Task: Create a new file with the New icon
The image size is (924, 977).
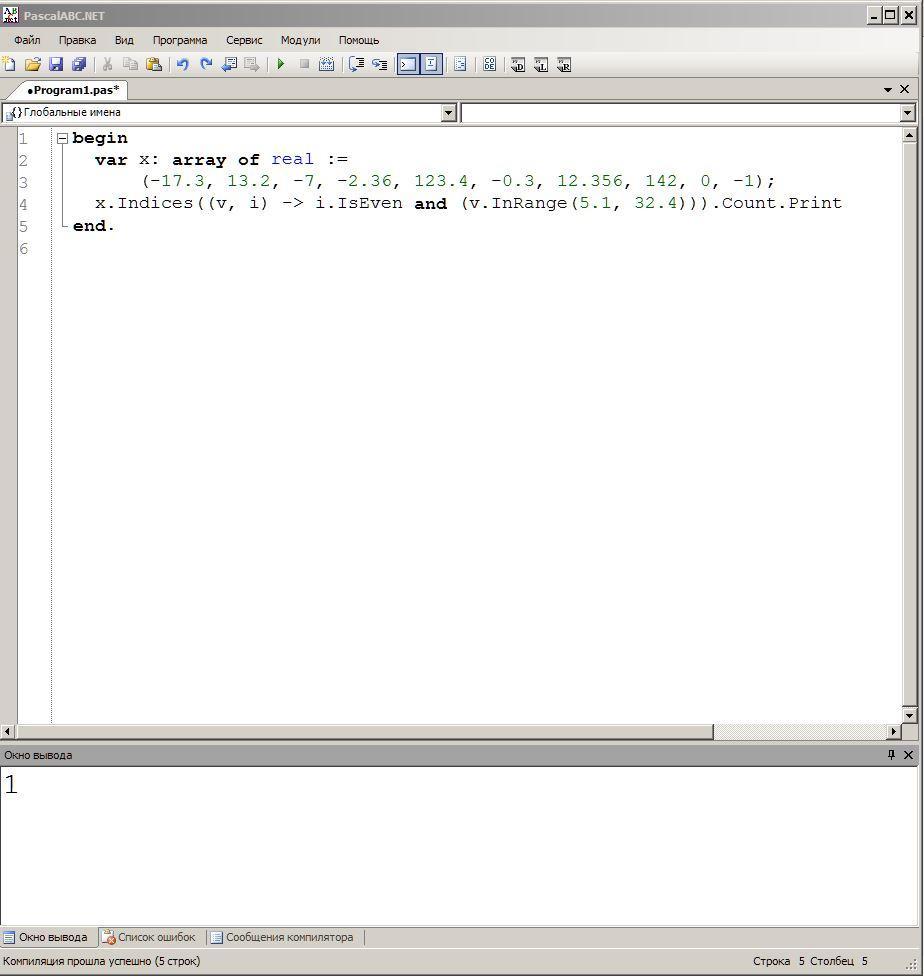Action: pyautogui.click(x=9, y=64)
